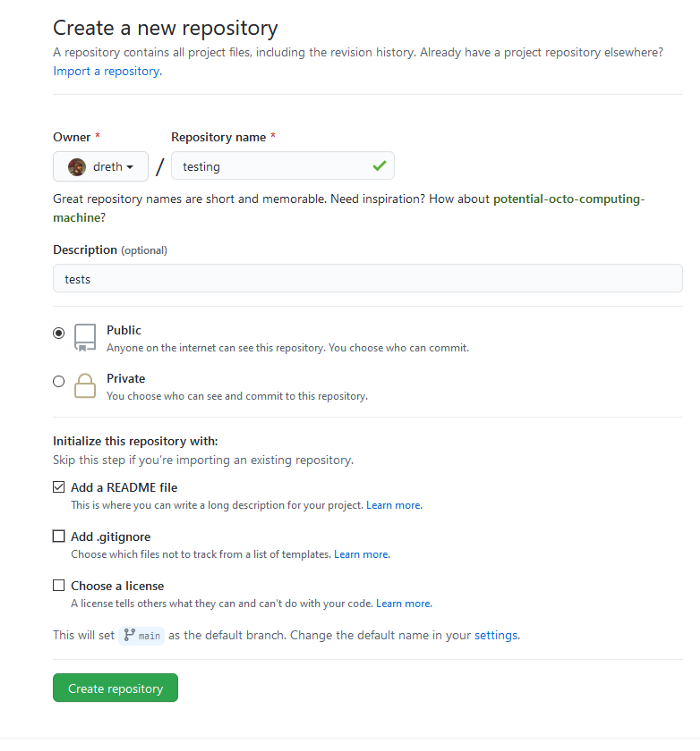Screen dimensions: 700x751
Task: Use the suggested potential-octo-computing-machine name
Action: (568, 199)
